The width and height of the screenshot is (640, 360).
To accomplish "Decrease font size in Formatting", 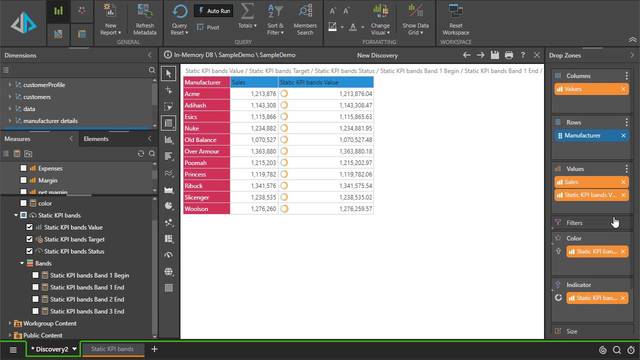I will tap(346, 11).
